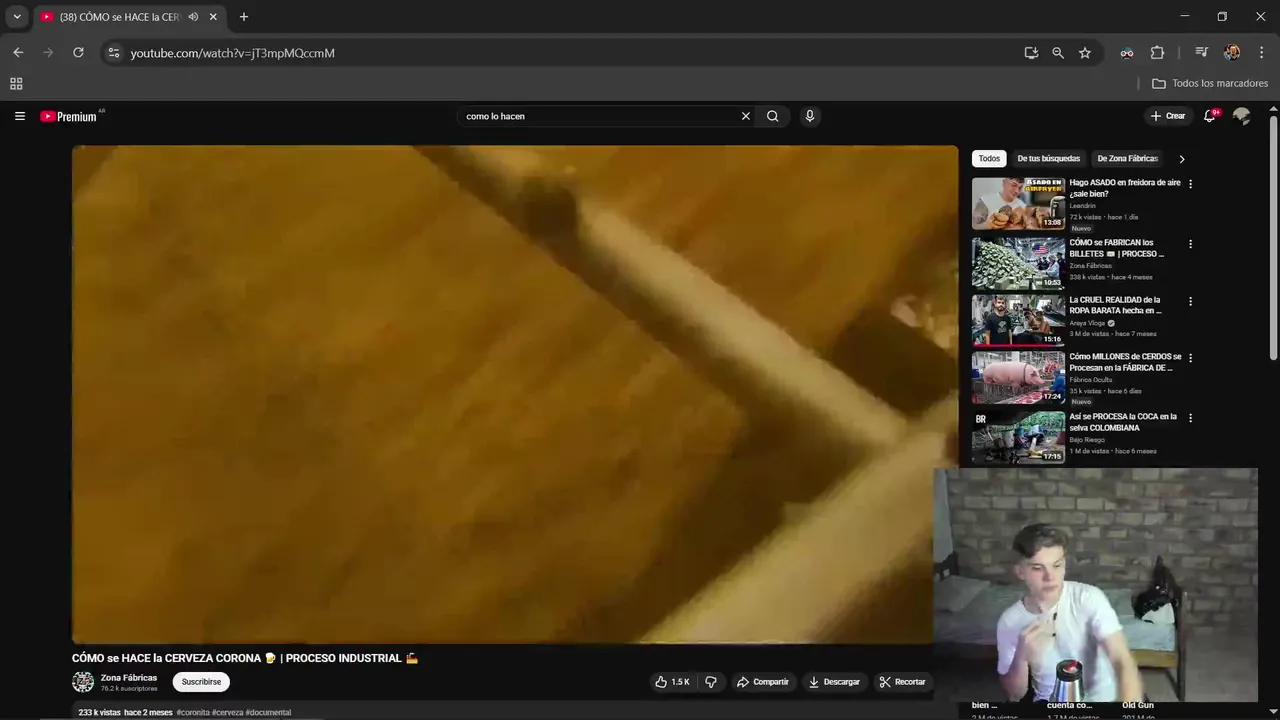The height and width of the screenshot is (720, 1280).
Task: Show more filter chips with right arrow
Action: click(1182, 159)
